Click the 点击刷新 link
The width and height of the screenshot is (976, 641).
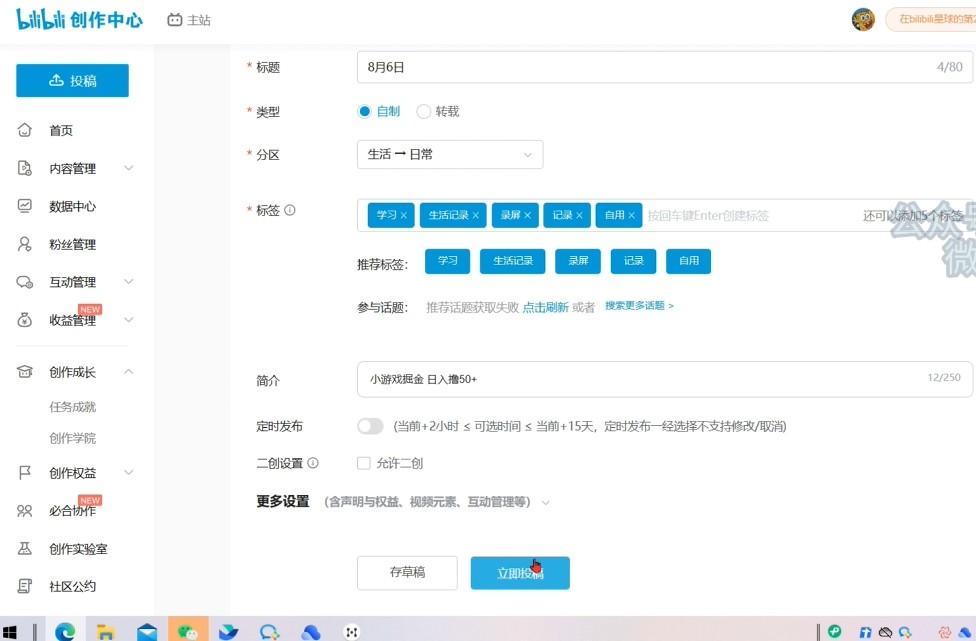pos(545,308)
